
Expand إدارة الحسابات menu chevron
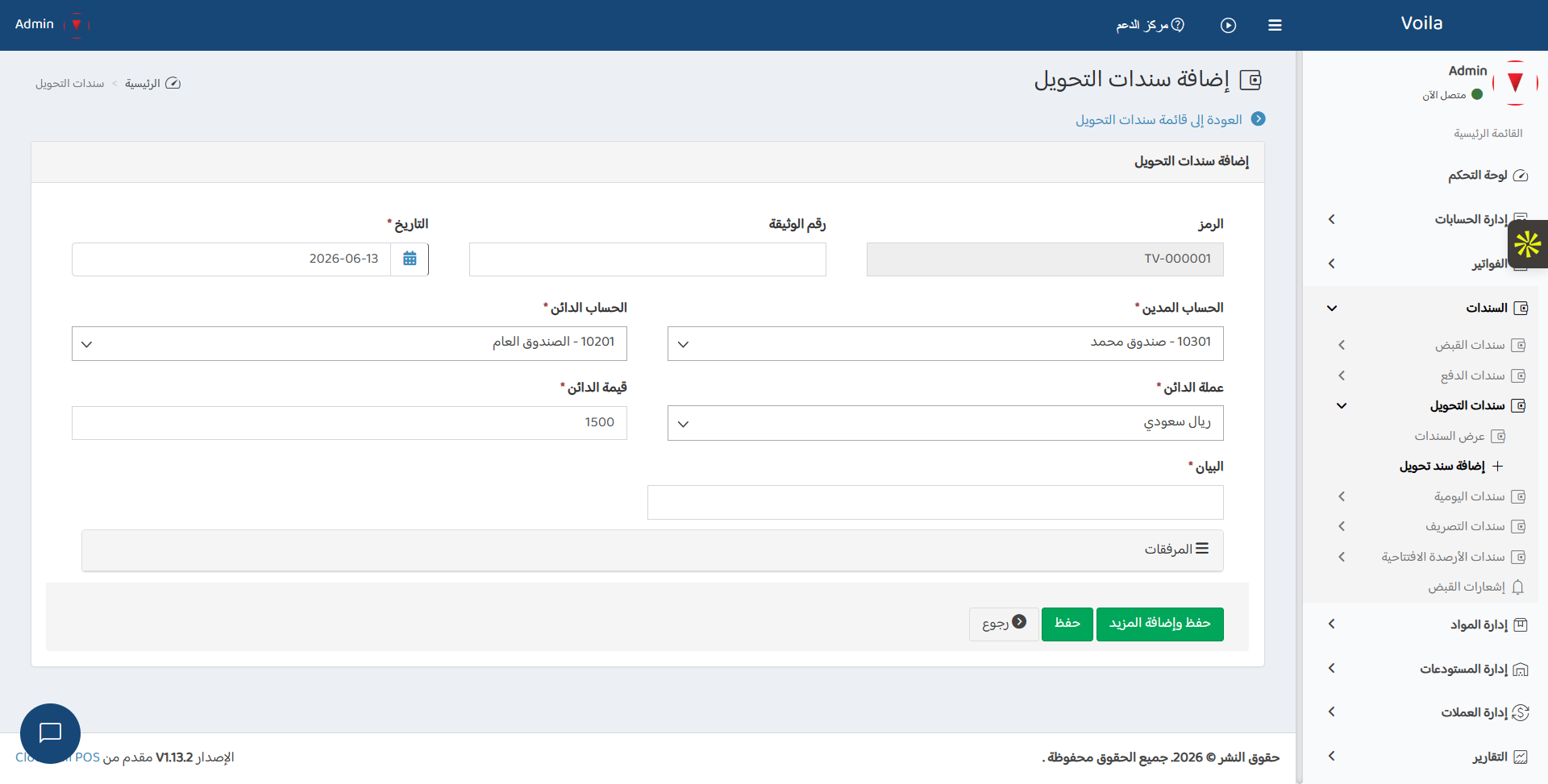pos(1332,219)
